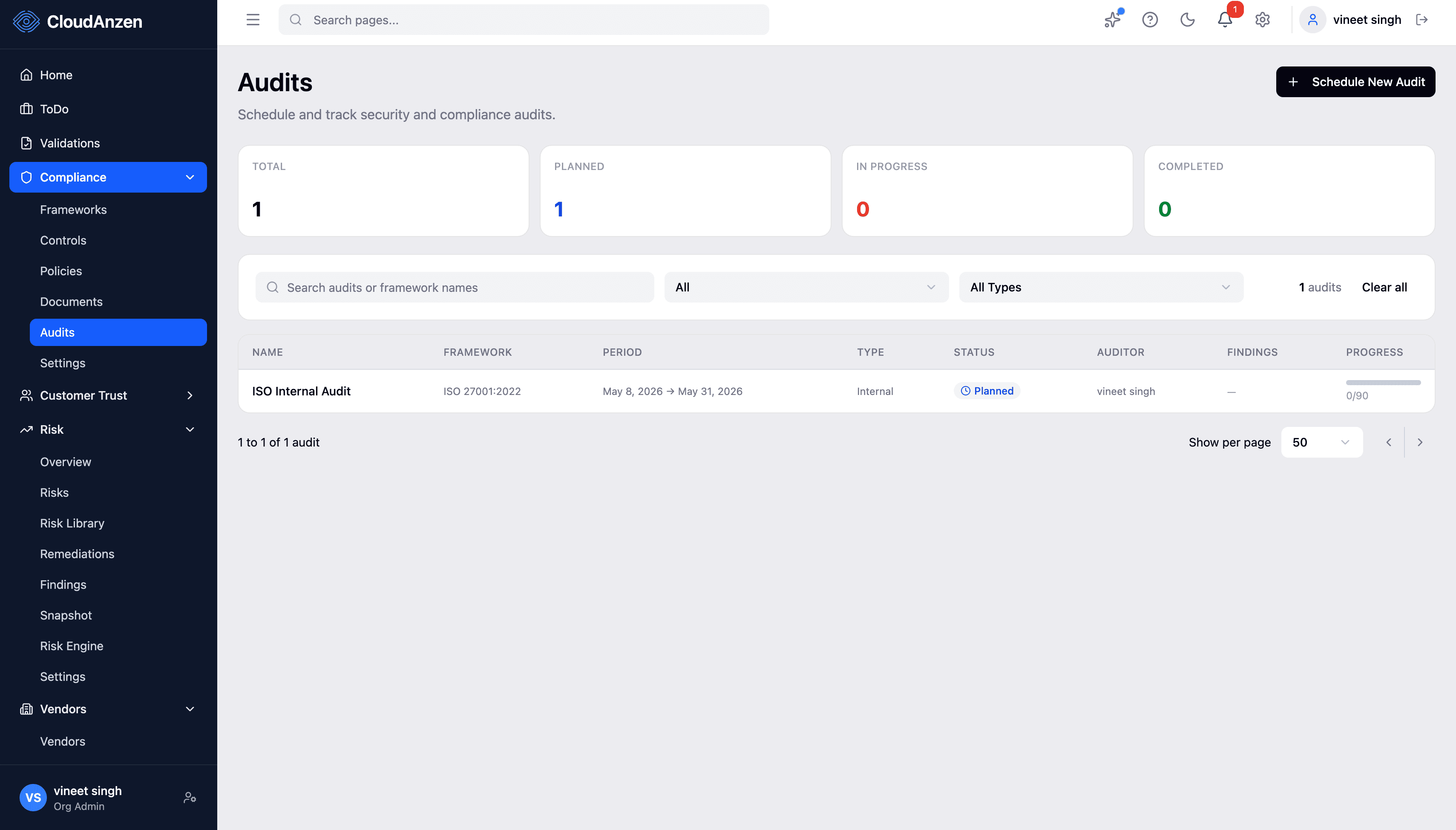
Task: Click the Risk trend arrow icon
Action: (26, 429)
